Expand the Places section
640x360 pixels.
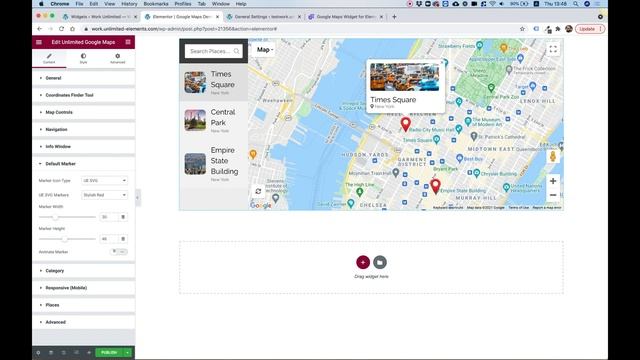(84, 305)
